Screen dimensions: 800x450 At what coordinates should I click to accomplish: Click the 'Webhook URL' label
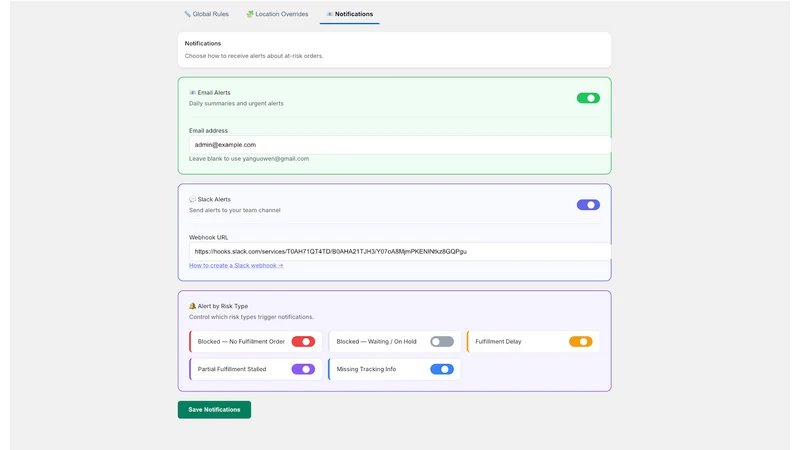(208, 237)
